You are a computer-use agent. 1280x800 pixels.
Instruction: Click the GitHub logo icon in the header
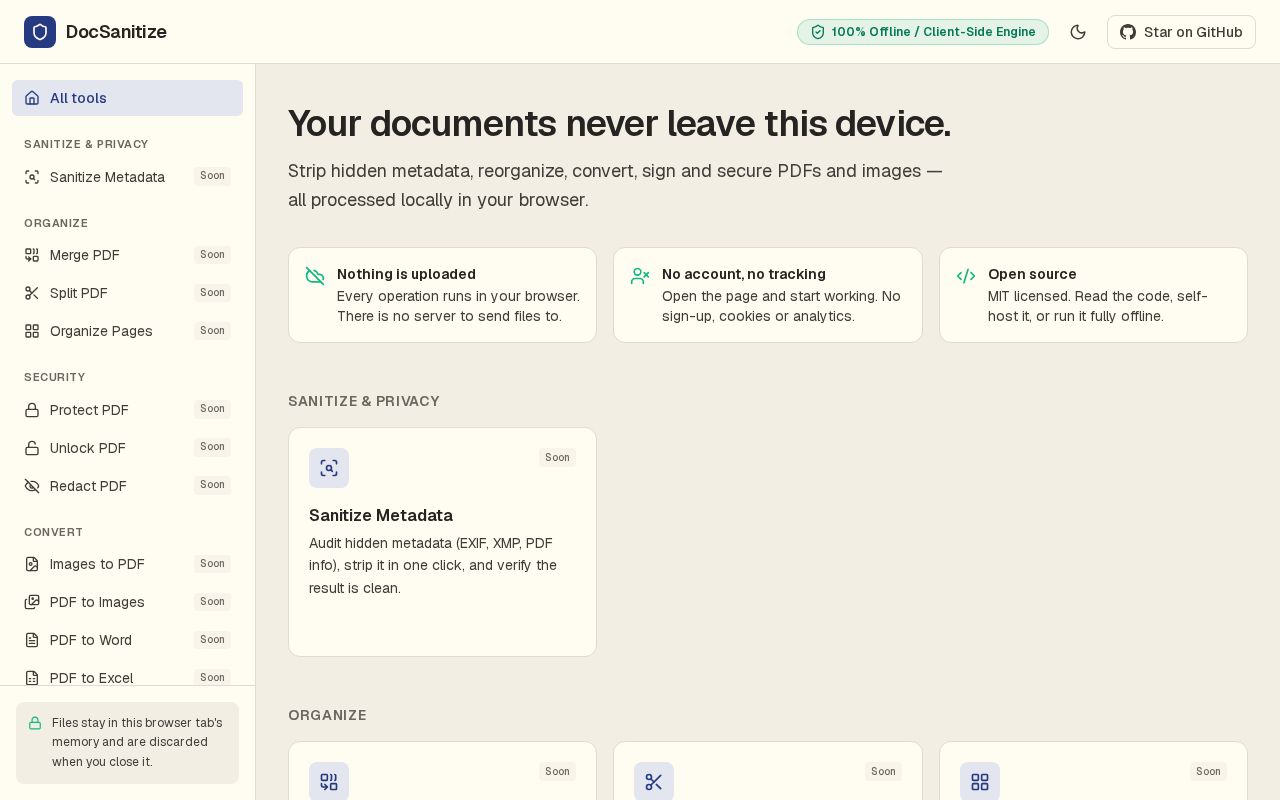pyautogui.click(x=1128, y=32)
